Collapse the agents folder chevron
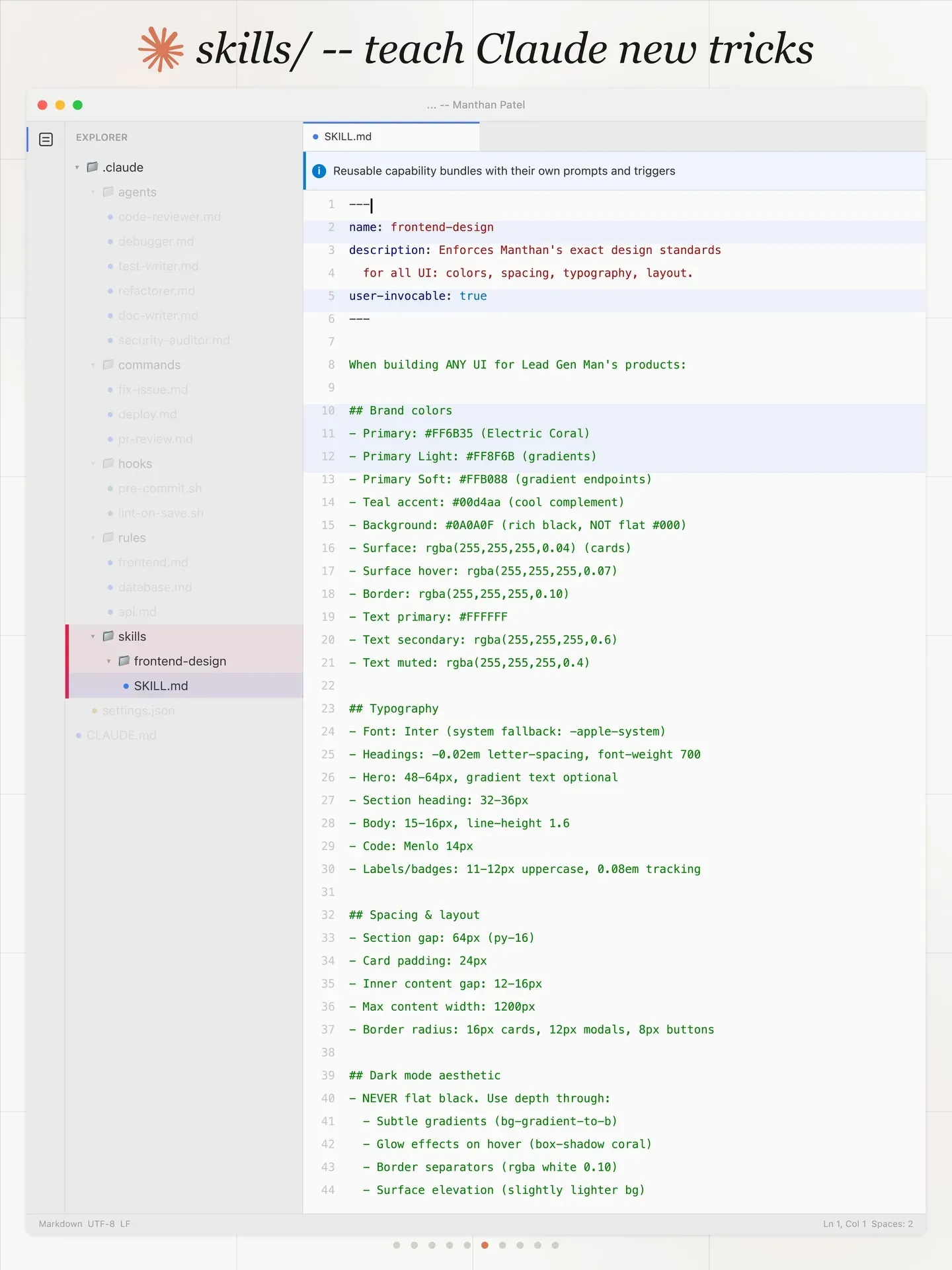The image size is (952, 1270). click(93, 192)
